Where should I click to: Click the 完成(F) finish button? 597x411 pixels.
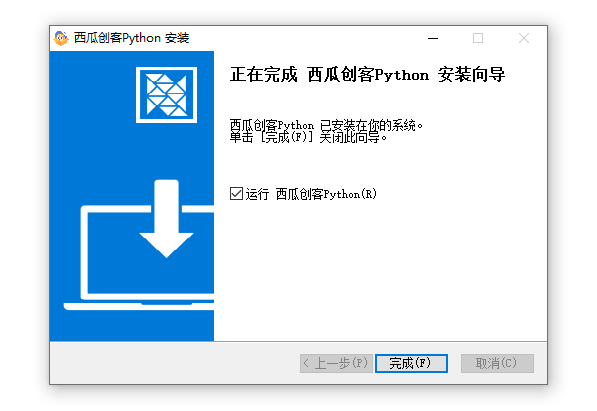pos(411,363)
